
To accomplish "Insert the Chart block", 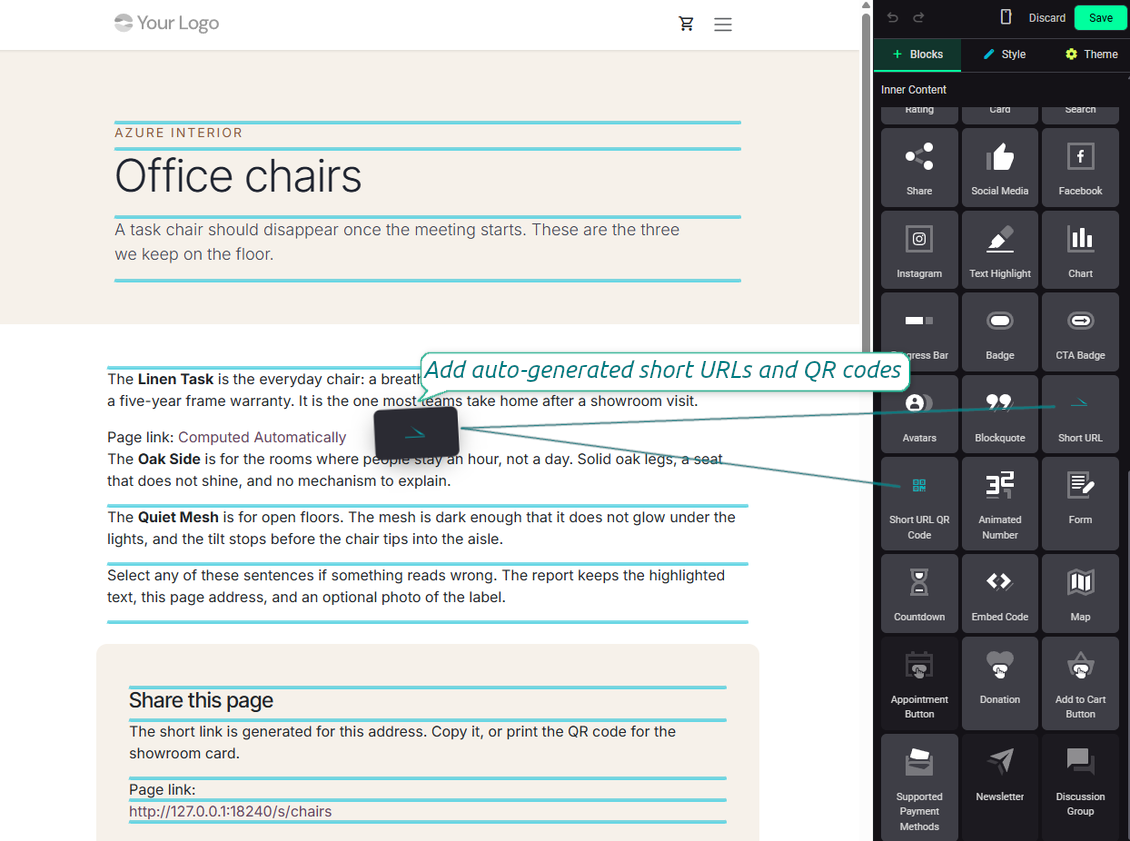I will coord(1080,250).
